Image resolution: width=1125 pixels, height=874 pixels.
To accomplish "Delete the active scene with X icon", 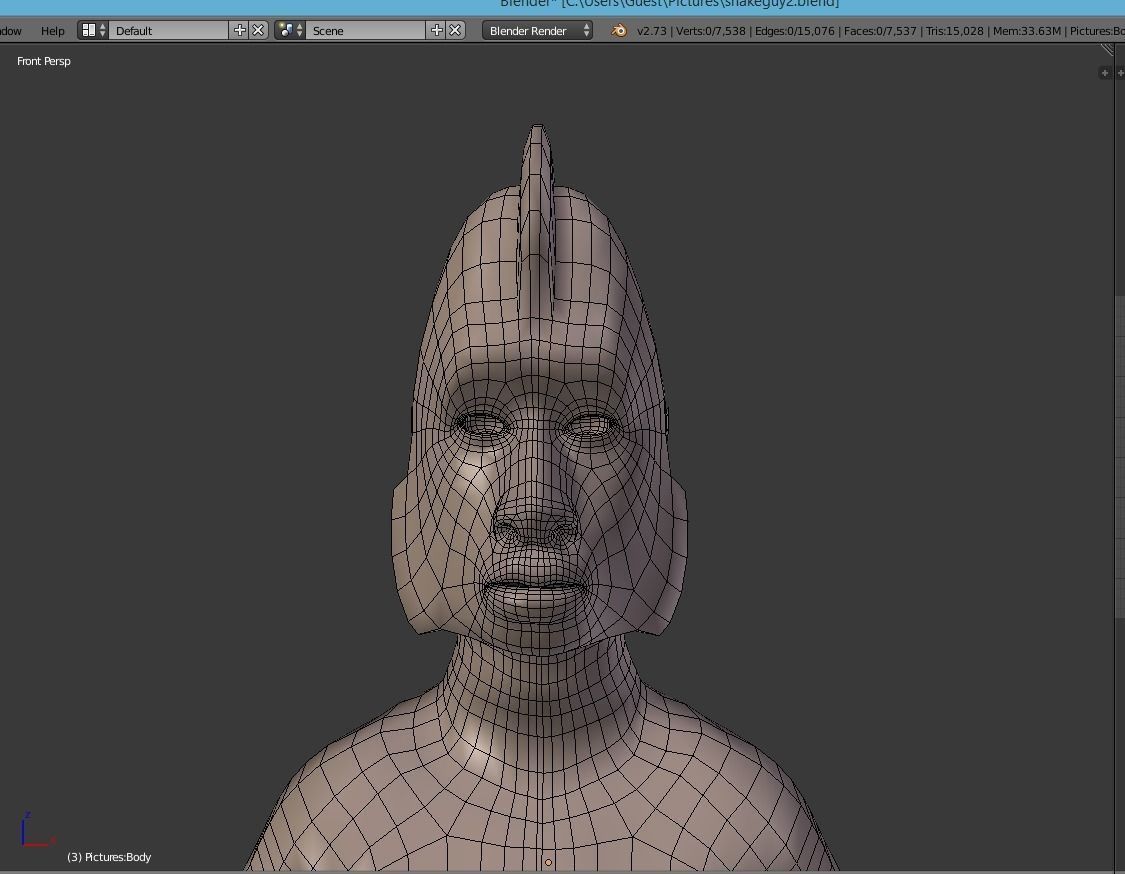I will click(455, 30).
